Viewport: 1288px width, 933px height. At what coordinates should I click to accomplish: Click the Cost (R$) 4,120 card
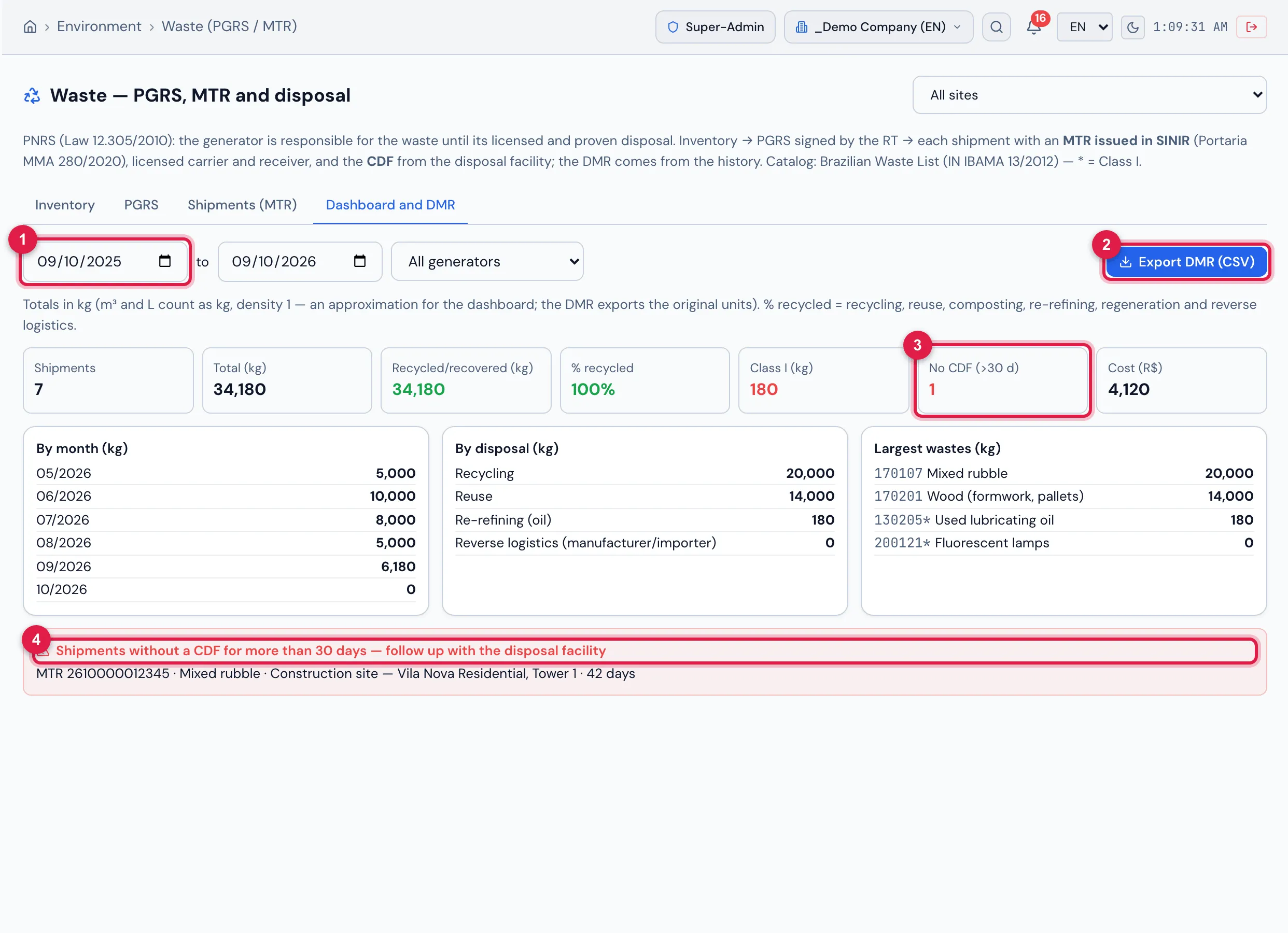pos(1181,380)
